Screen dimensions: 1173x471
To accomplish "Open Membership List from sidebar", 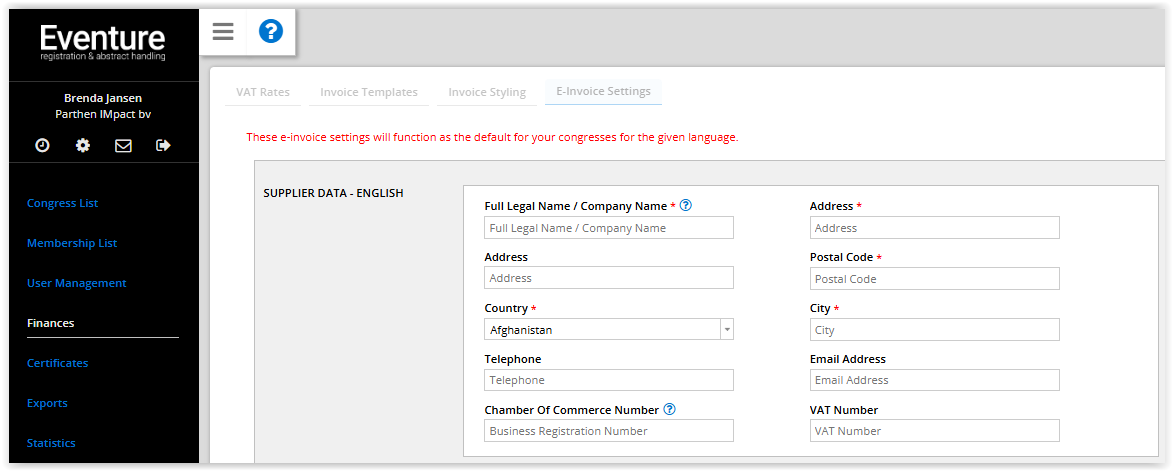I will [x=72, y=243].
